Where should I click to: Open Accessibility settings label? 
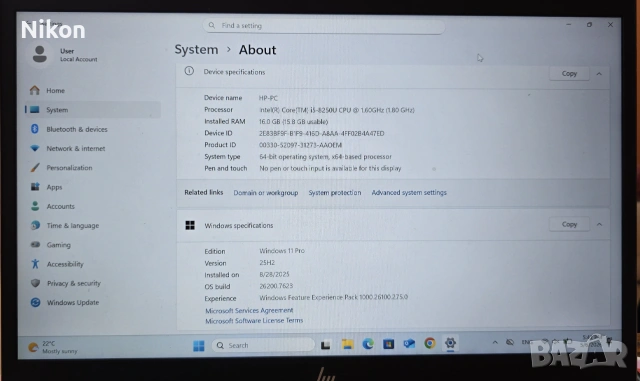(65, 264)
